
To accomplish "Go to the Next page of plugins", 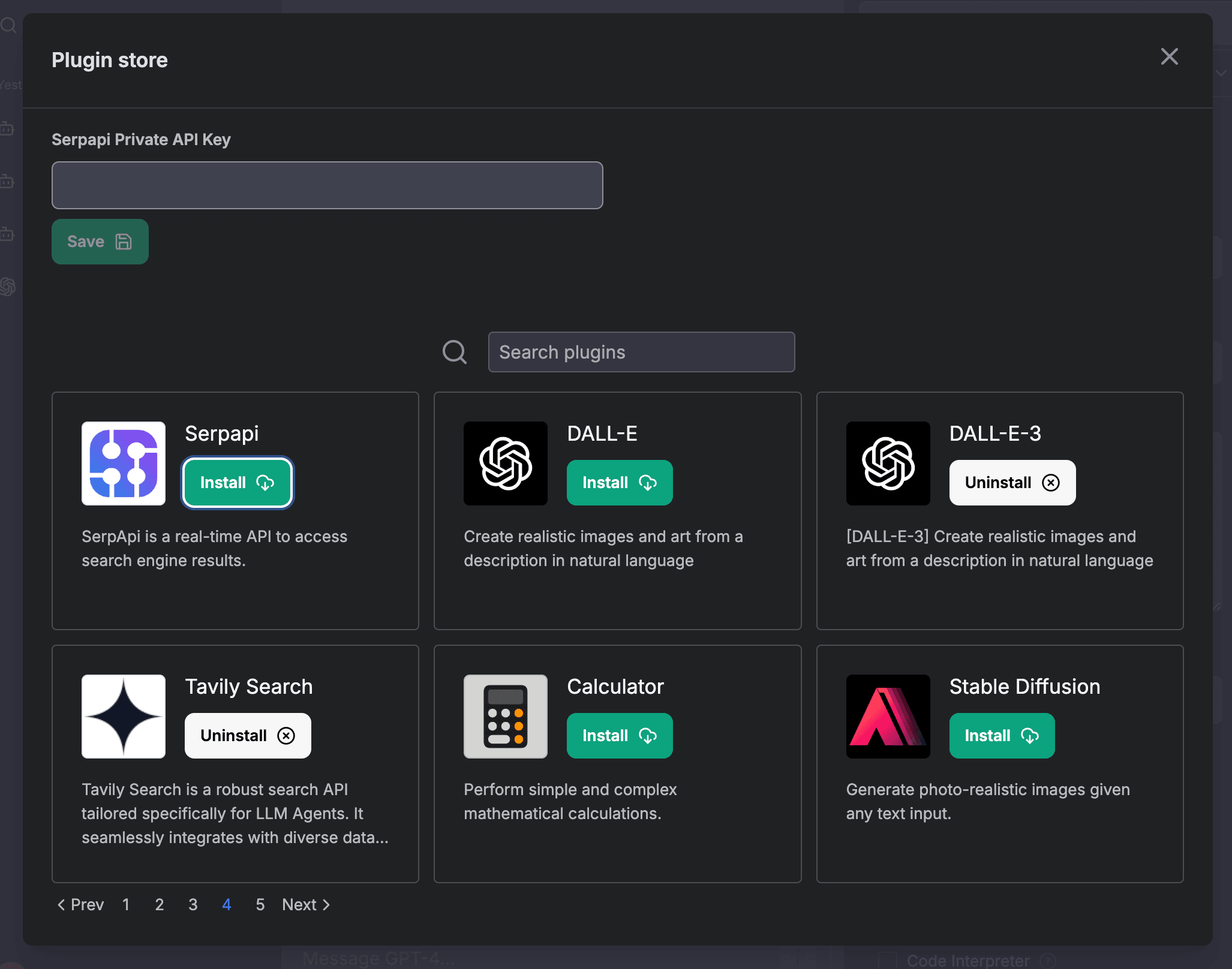I will click(x=306, y=904).
